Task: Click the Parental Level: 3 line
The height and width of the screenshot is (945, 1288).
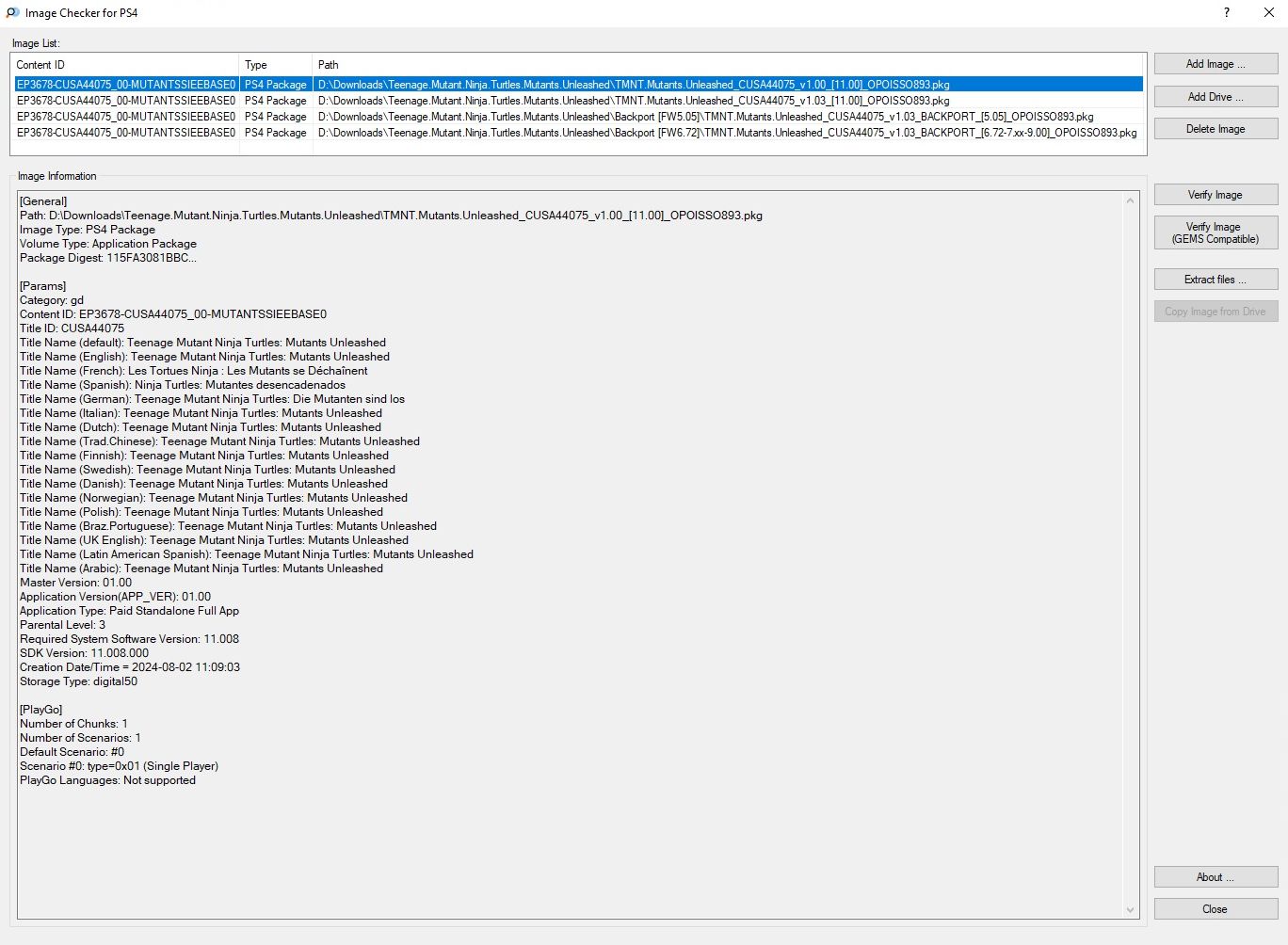Action: (62, 625)
